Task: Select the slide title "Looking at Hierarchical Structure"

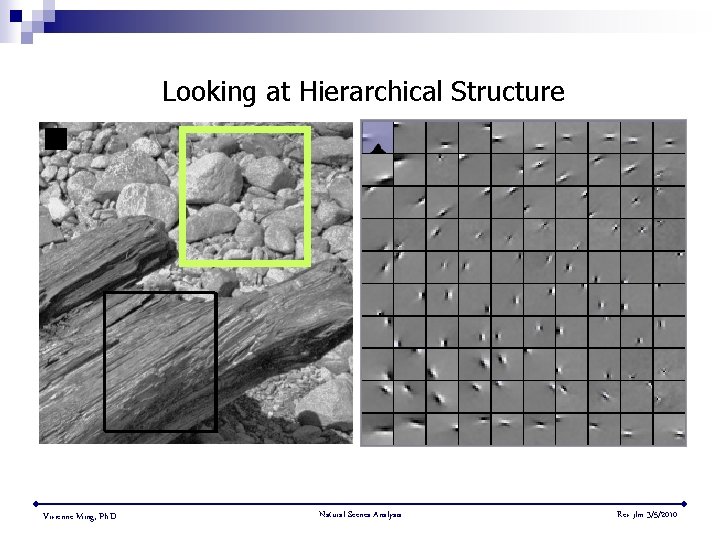Action: coord(363,91)
